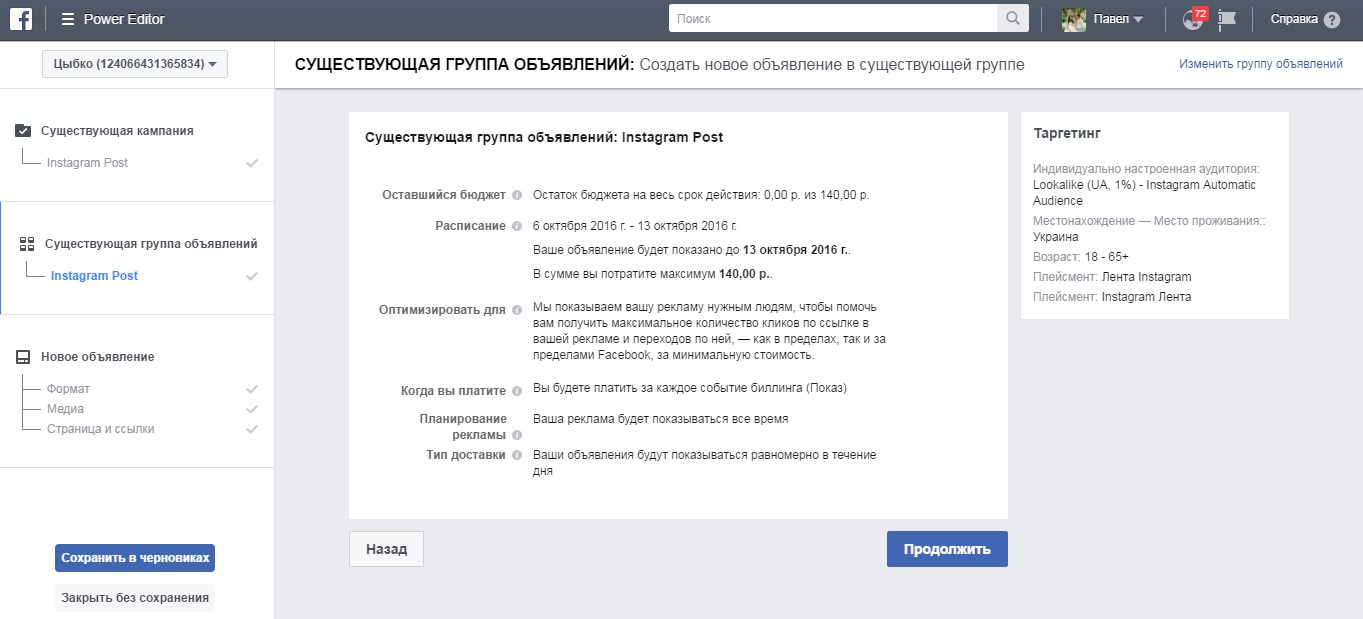Select the blue Instagram Post ad set
Viewport: 1363px width, 619px height.
point(94,276)
